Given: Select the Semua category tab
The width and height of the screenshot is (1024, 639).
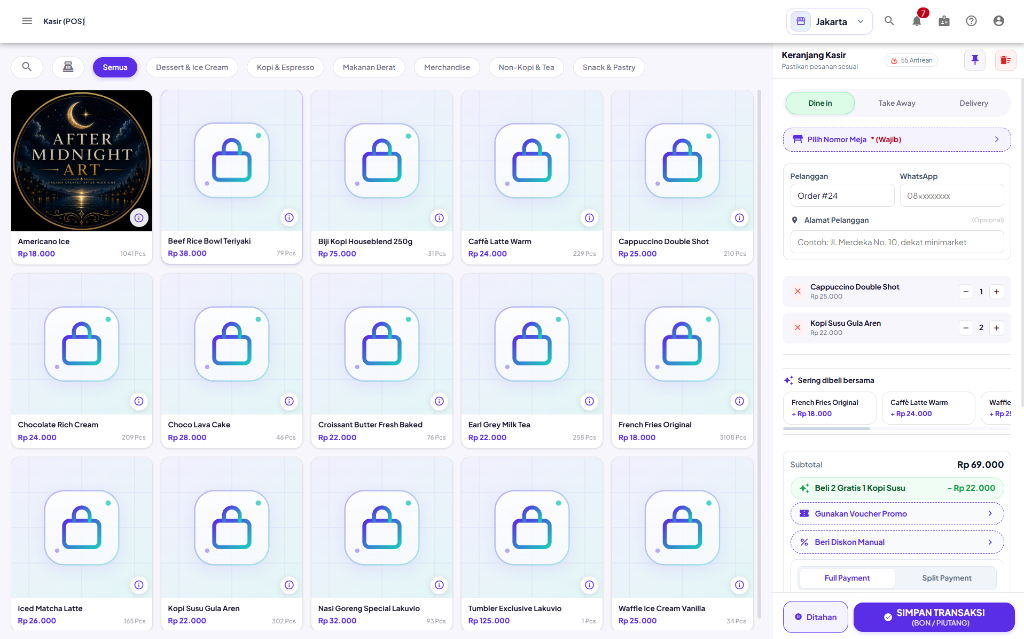Looking at the screenshot, I should click(x=115, y=67).
